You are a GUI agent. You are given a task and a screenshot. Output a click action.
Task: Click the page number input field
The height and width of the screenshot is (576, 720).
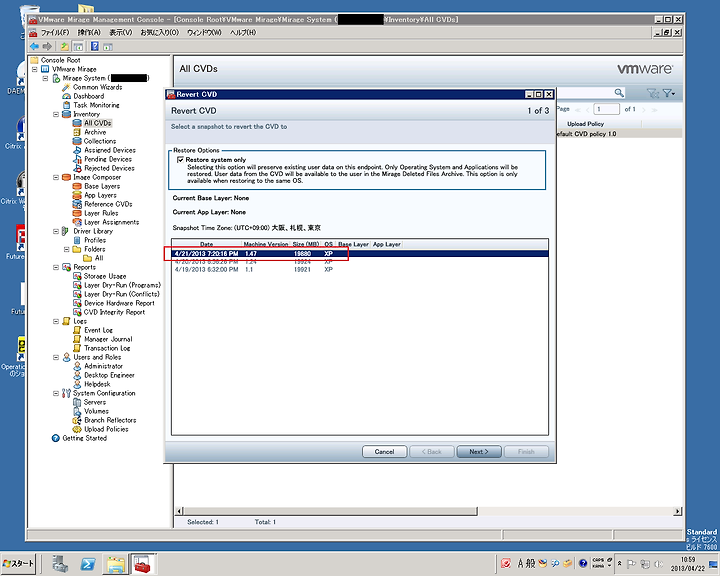[x=606, y=109]
